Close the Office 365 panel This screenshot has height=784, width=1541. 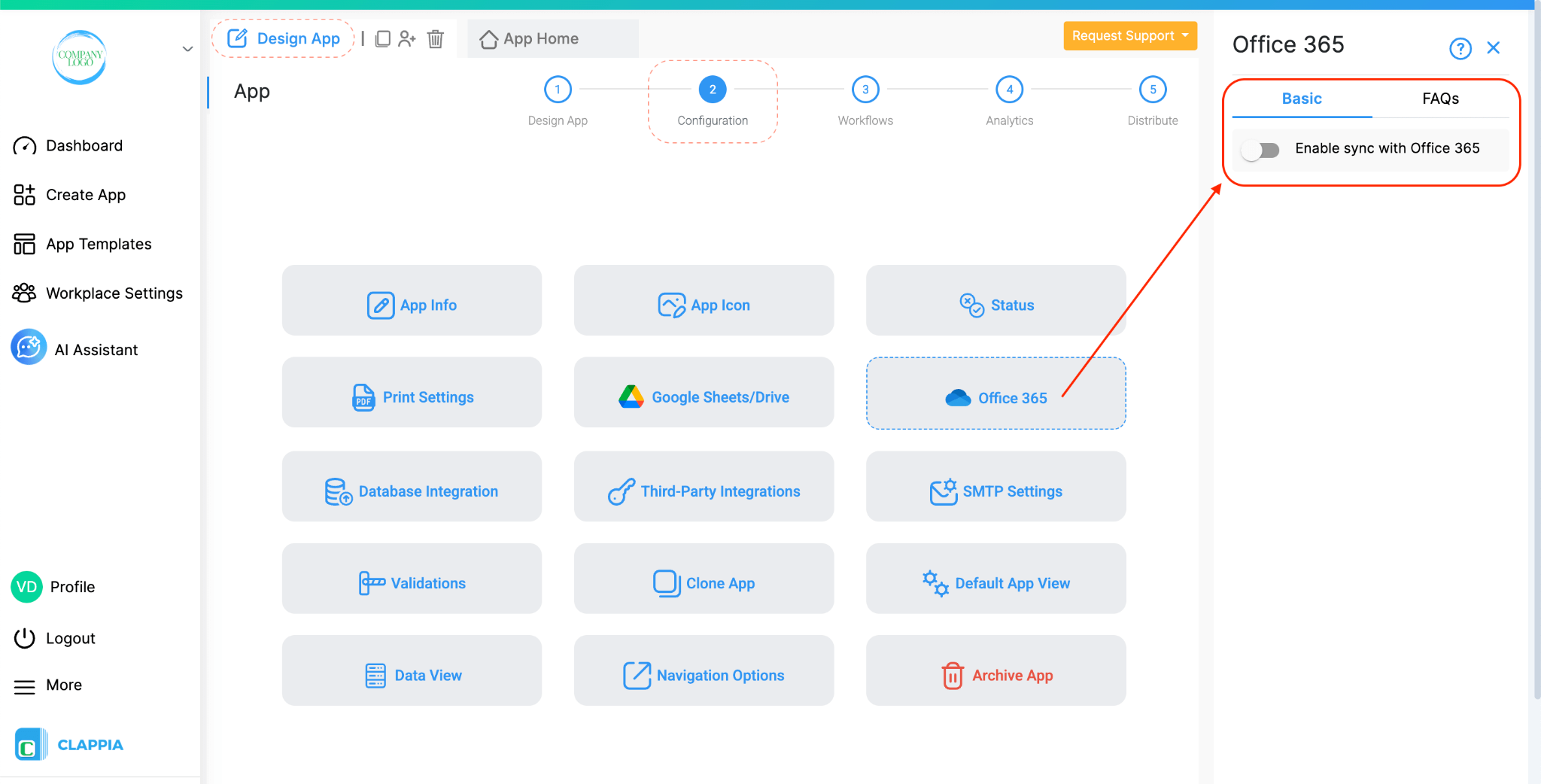(x=1494, y=47)
